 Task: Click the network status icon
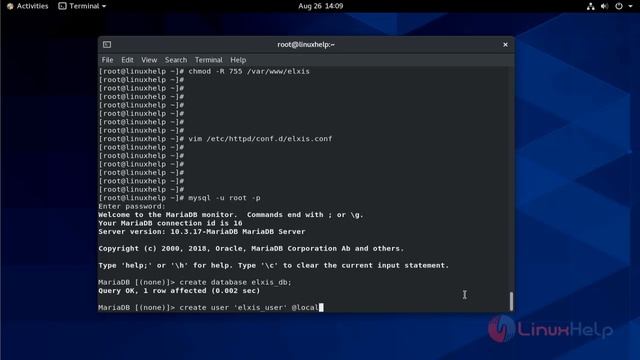[x=591, y=6]
